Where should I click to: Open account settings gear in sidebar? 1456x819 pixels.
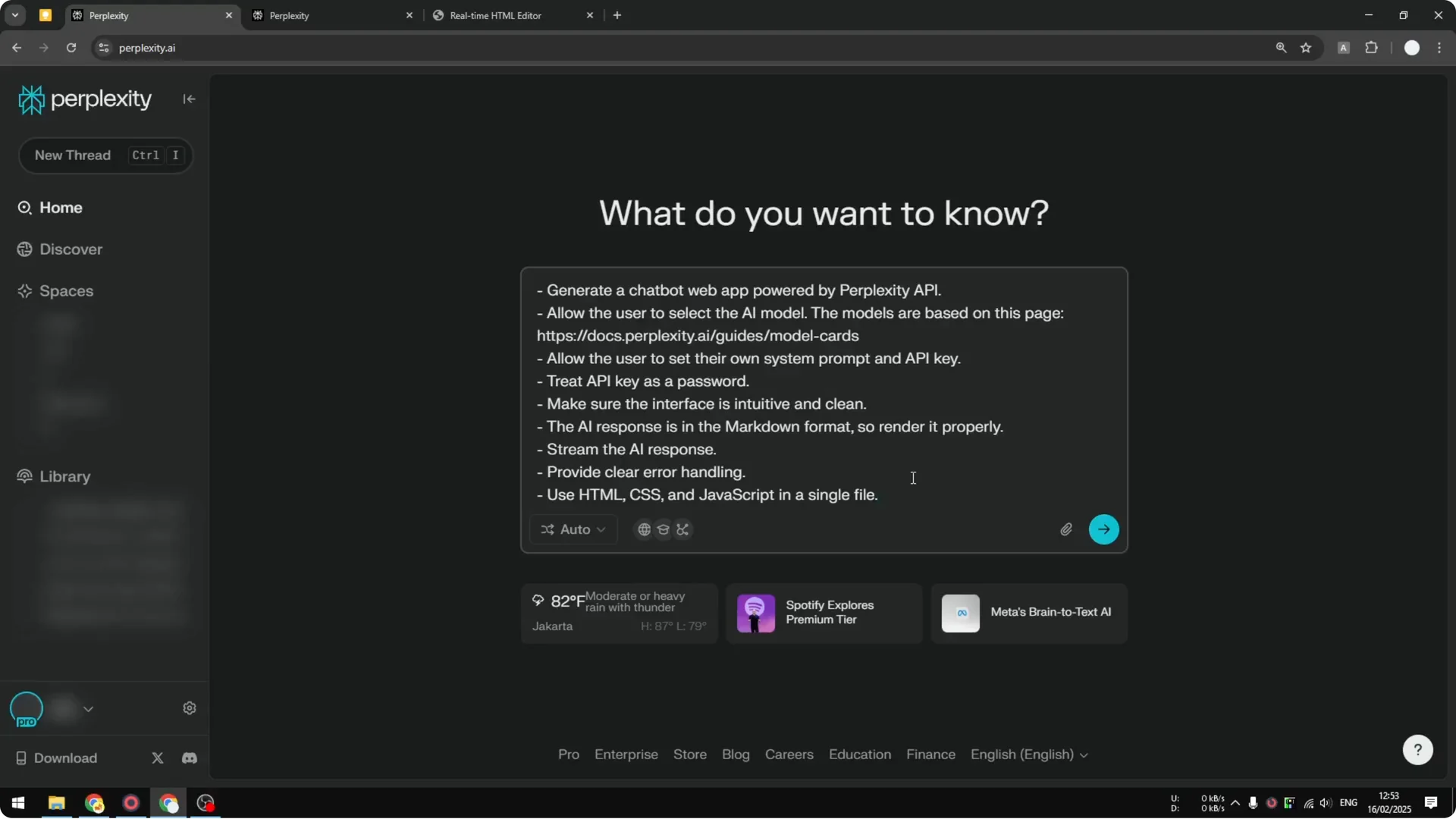(189, 708)
